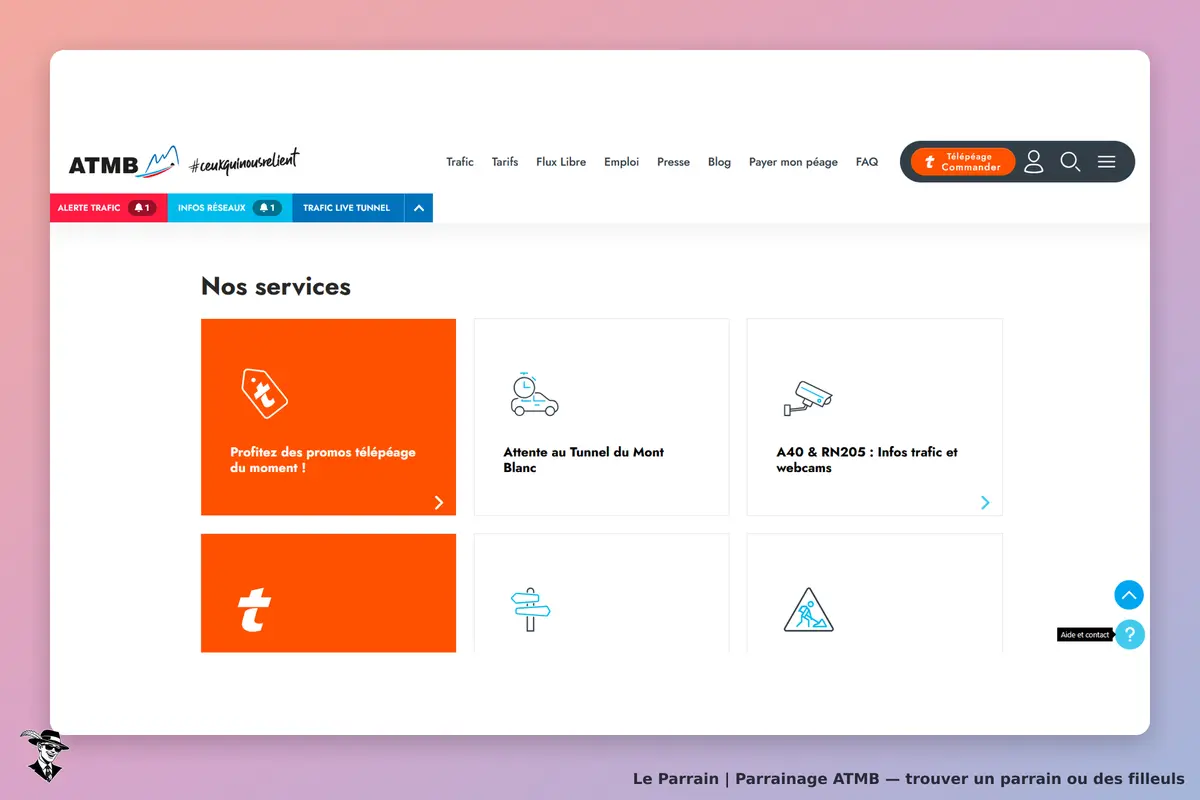Click the scroll-to-top round arrow button
Viewport: 1200px width, 800px height.
pyautogui.click(x=1129, y=595)
